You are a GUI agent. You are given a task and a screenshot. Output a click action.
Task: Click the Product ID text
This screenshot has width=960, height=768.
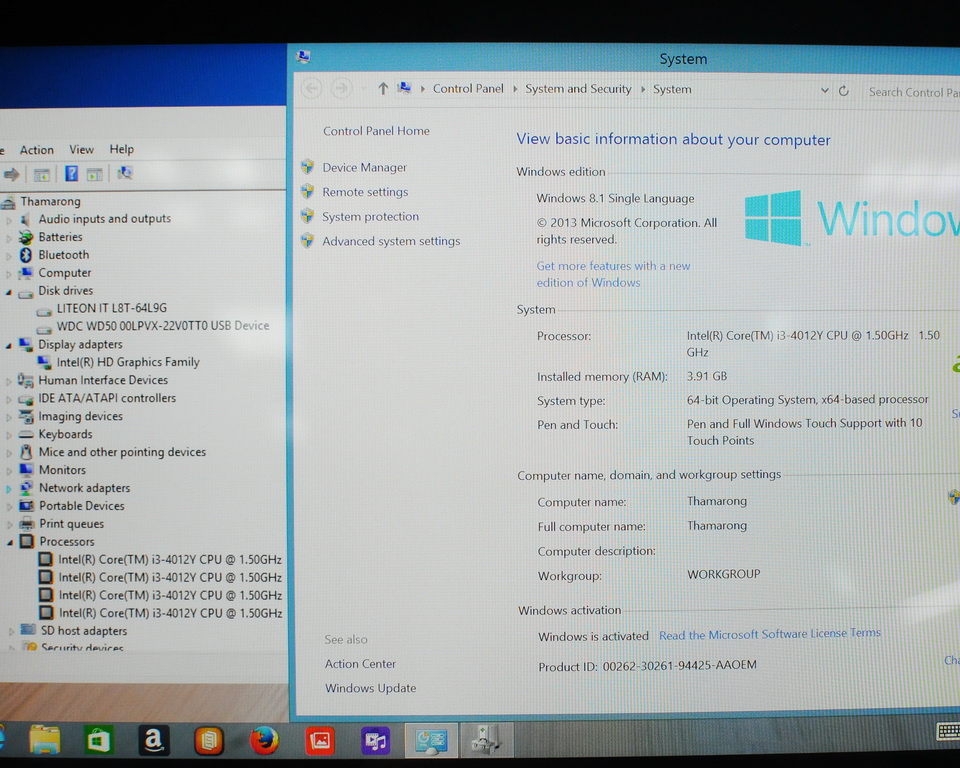point(647,666)
